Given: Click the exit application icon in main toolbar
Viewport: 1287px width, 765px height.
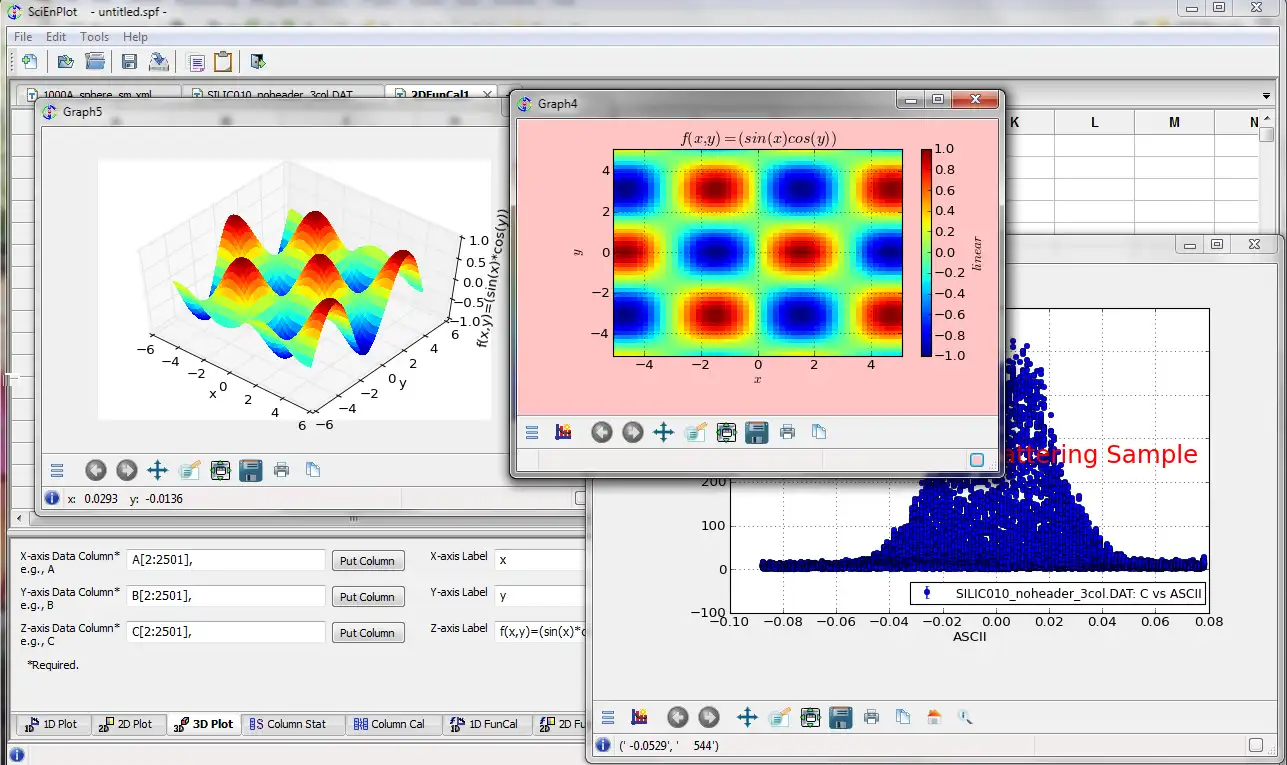Looking at the screenshot, I should pos(257,62).
